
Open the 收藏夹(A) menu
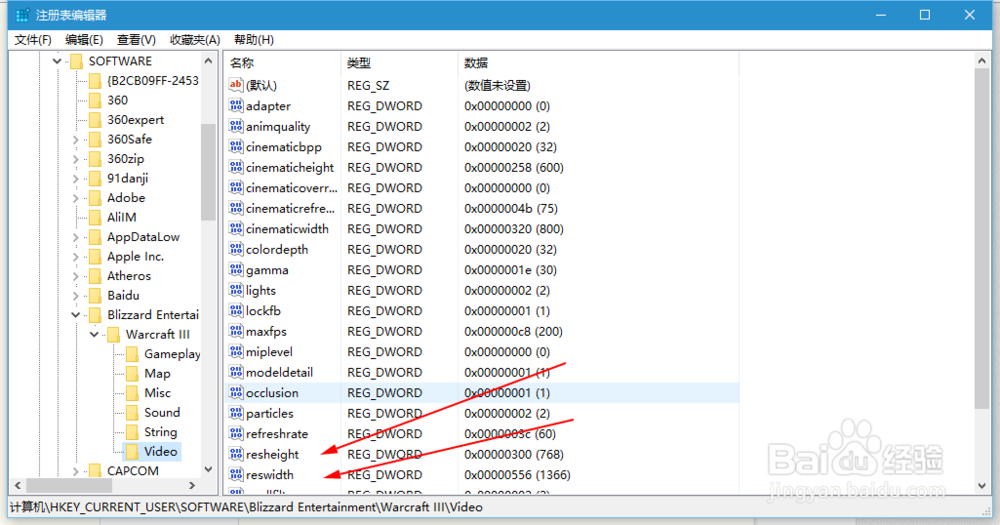click(x=195, y=40)
